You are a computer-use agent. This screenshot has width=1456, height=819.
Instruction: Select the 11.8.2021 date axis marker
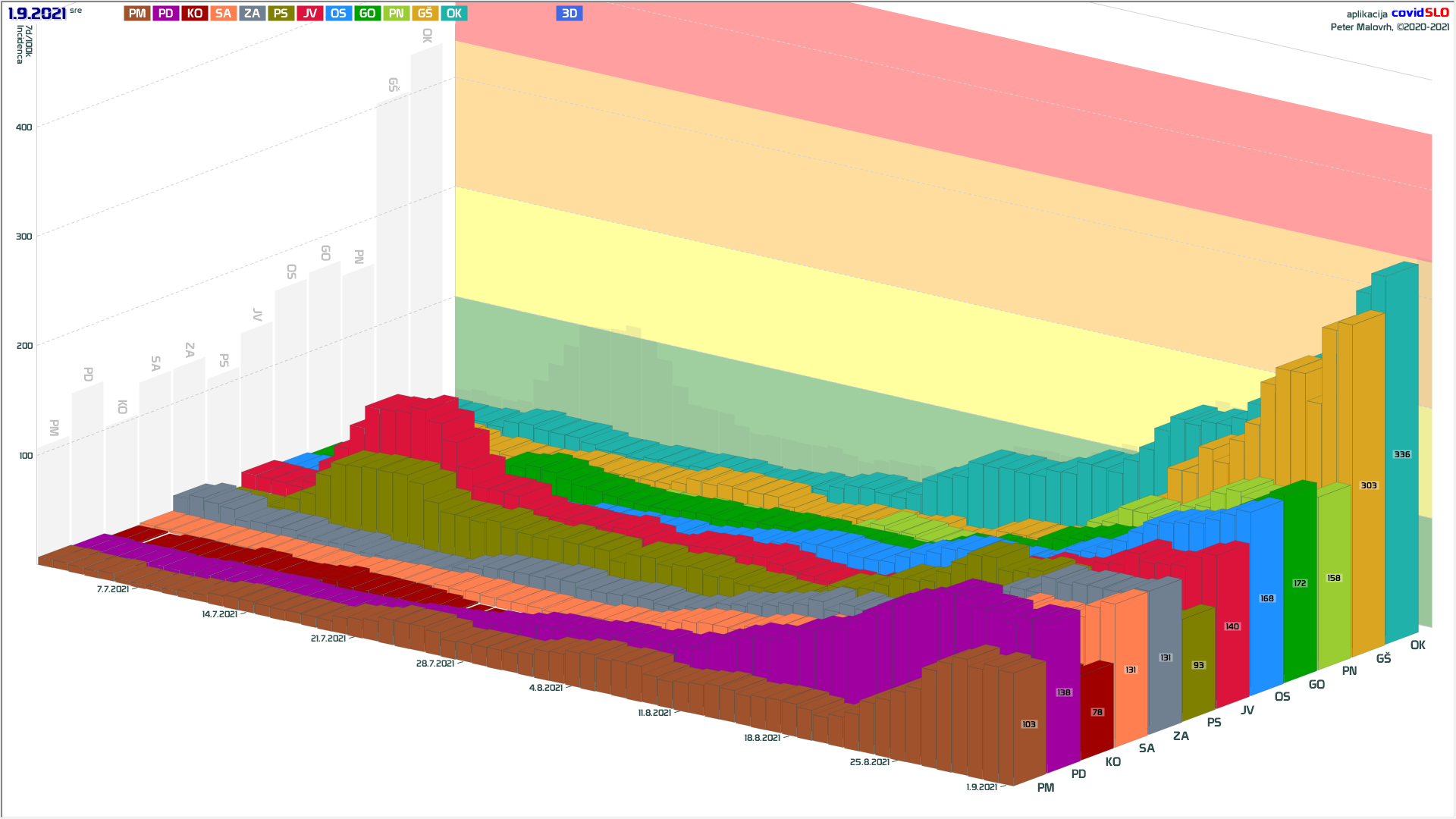click(x=654, y=713)
